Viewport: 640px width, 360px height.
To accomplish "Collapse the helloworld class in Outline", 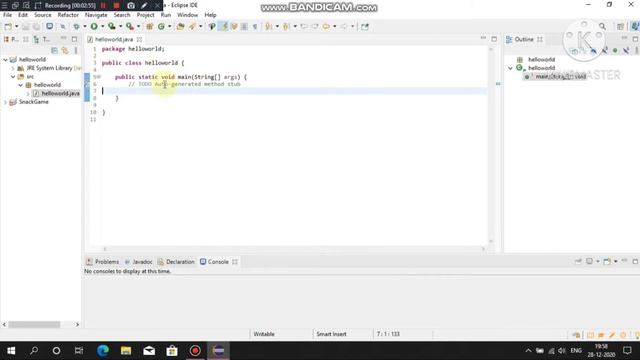I will pos(511,68).
